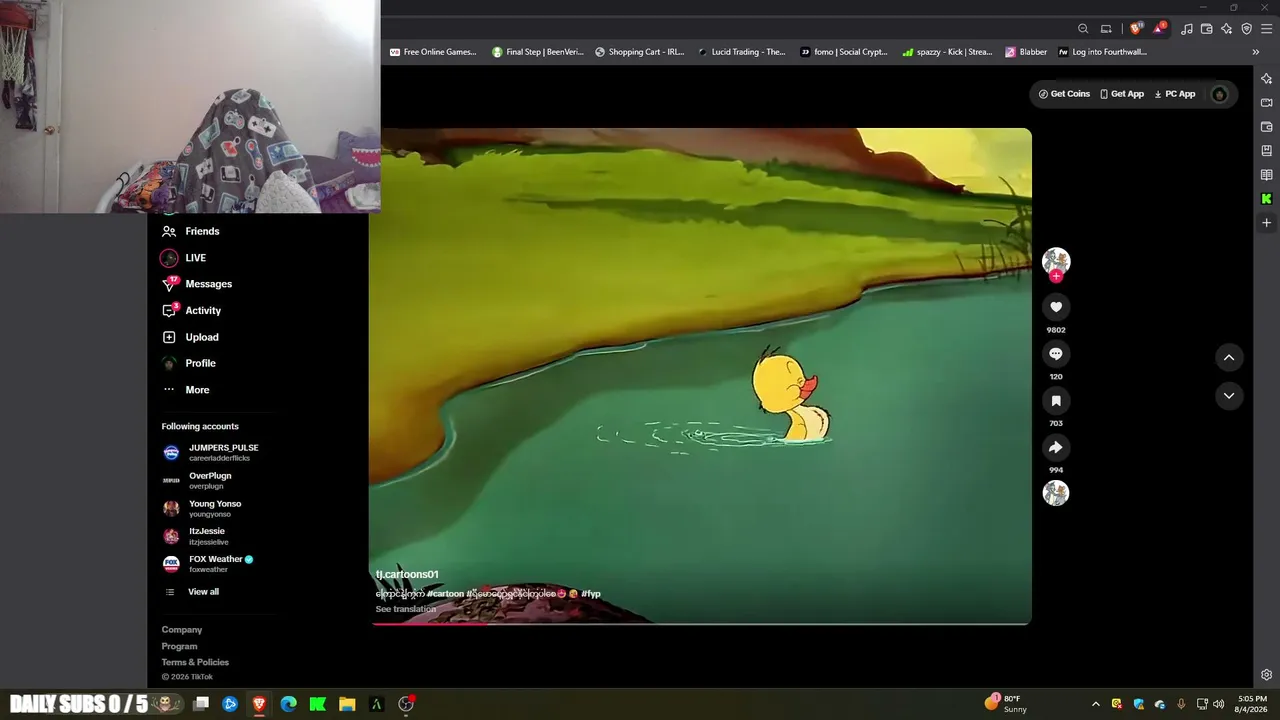This screenshot has height=720, width=1280.
Task: Open the Lucid Trading bookmark
Action: [742, 52]
